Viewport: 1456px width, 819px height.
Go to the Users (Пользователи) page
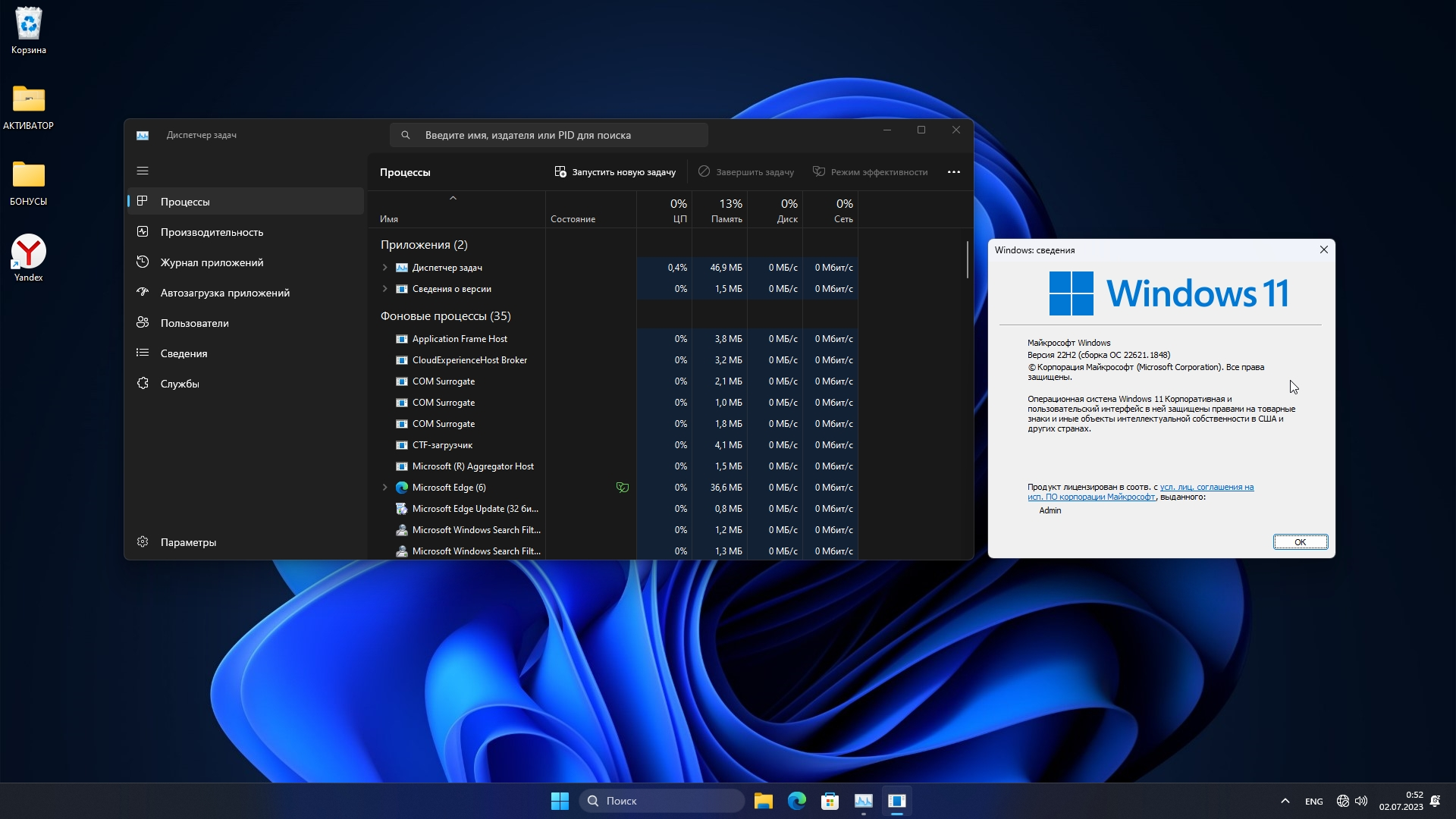pyautogui.click(x=194, y=323)
